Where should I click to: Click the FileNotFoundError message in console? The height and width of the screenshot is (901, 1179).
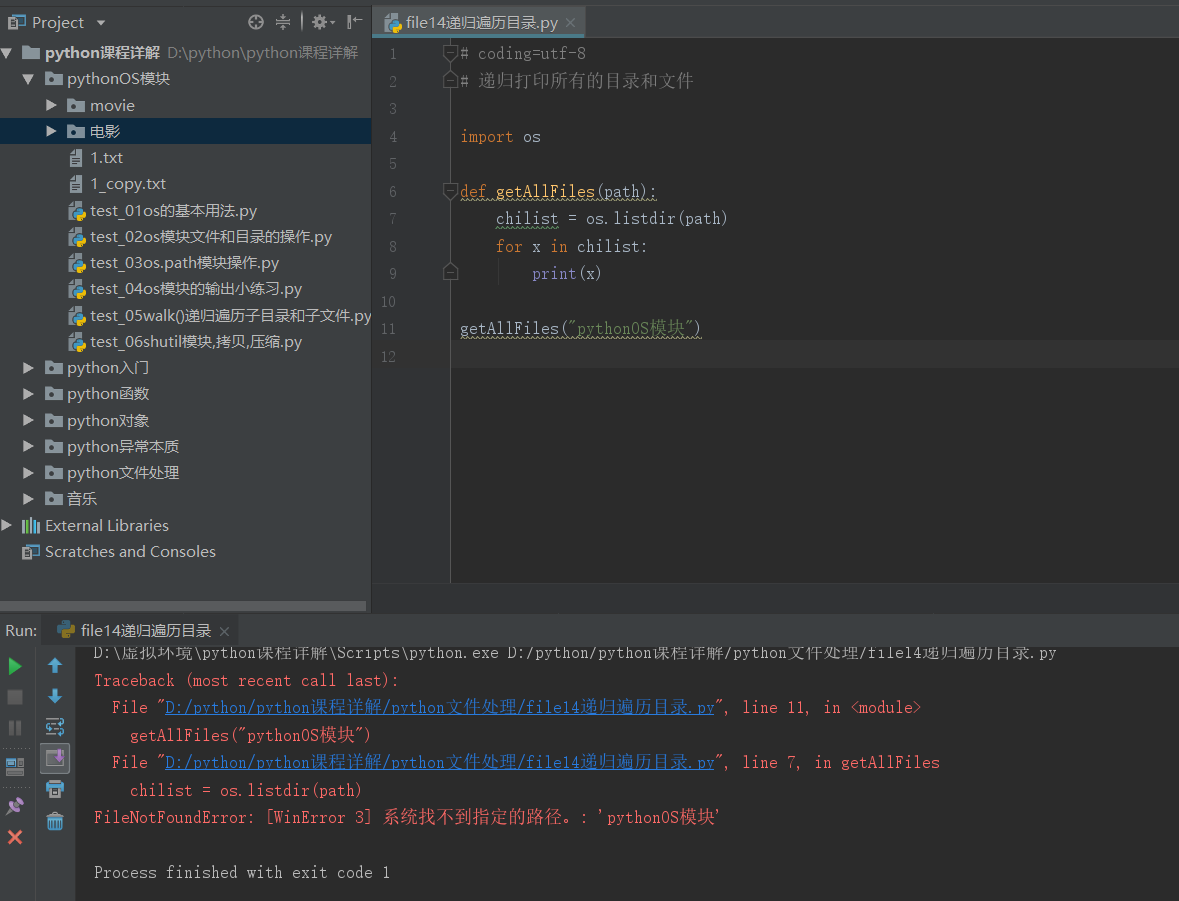click(407, 818)
